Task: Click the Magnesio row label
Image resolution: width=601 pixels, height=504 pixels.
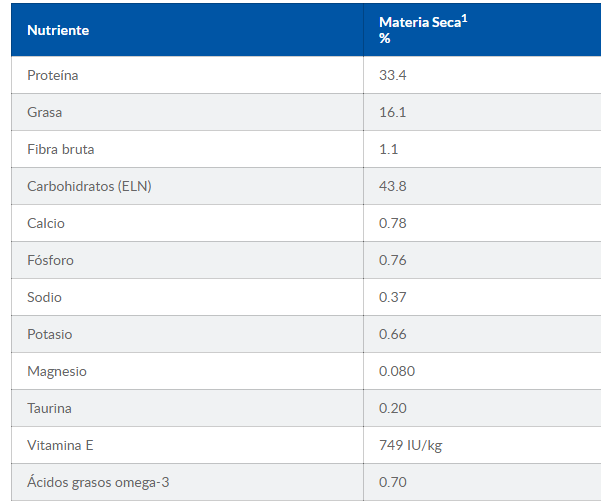Action: pos(57,371)
